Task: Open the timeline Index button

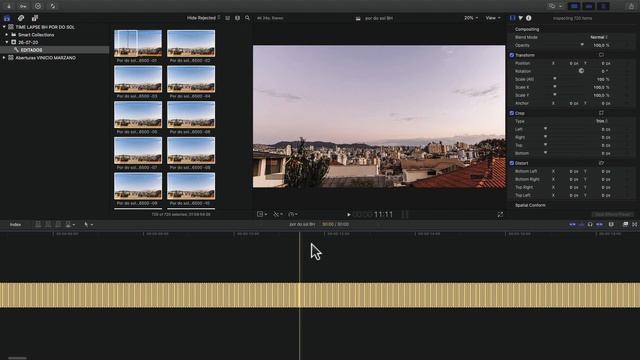Action: (x=15, y=224)
